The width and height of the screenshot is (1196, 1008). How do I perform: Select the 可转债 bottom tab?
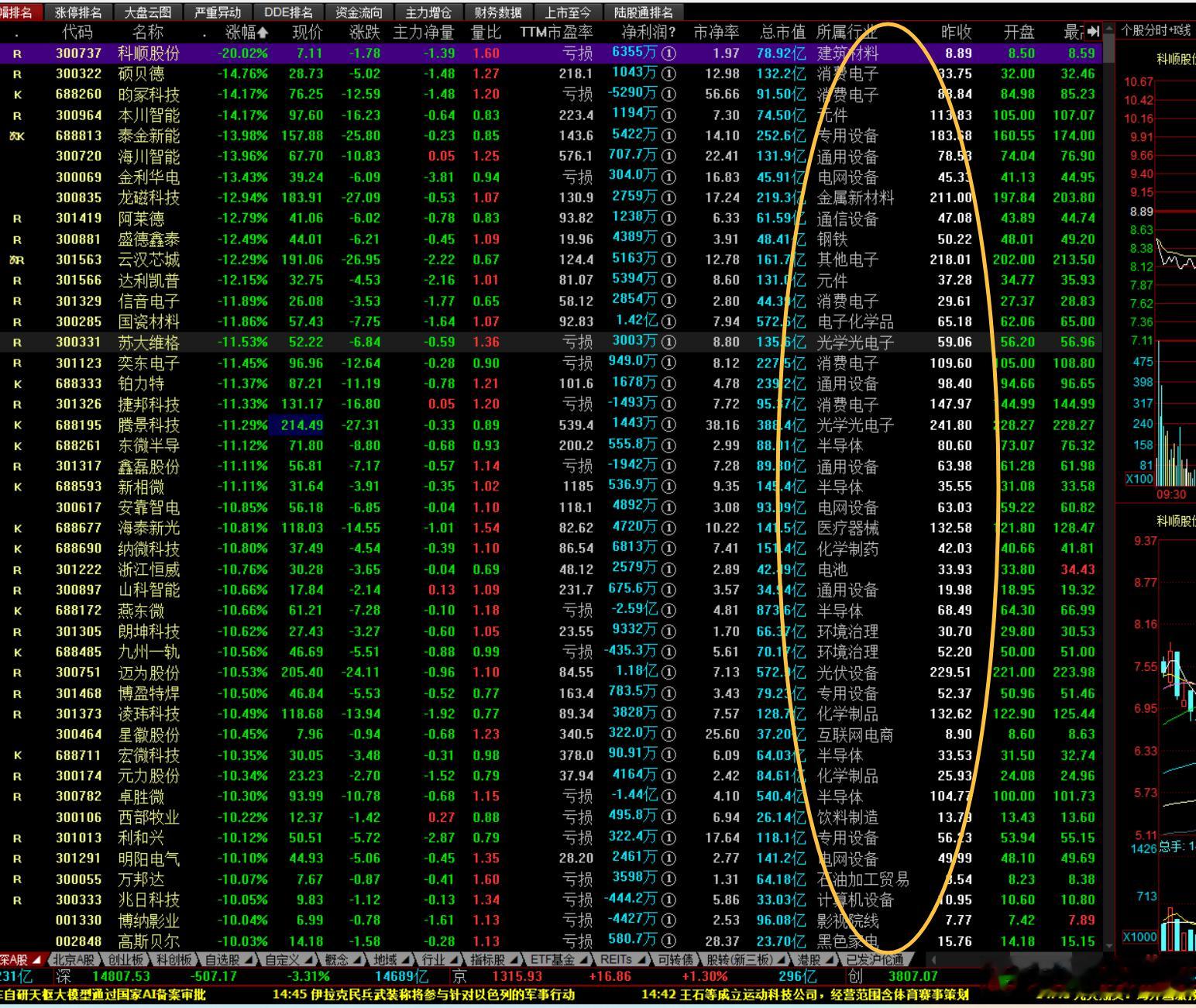tap(675, 959)
